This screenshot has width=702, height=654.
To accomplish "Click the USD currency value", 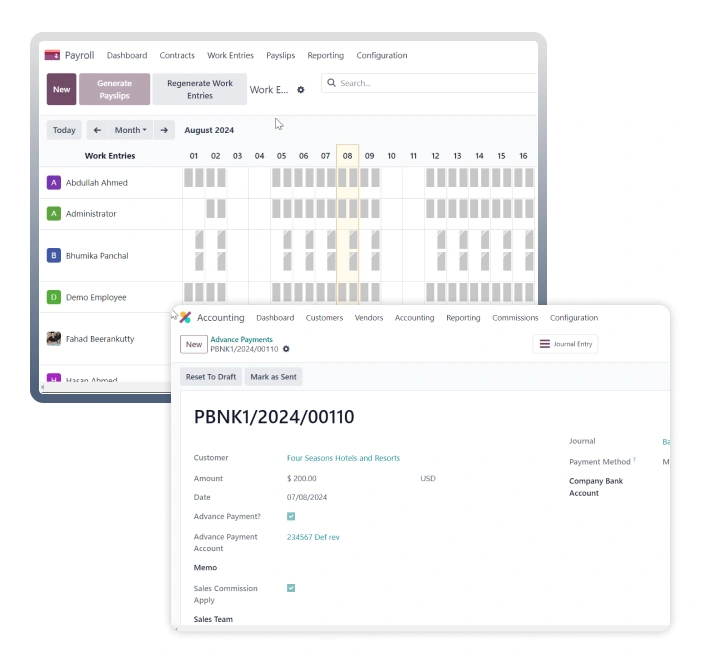I will click(428, 478).
